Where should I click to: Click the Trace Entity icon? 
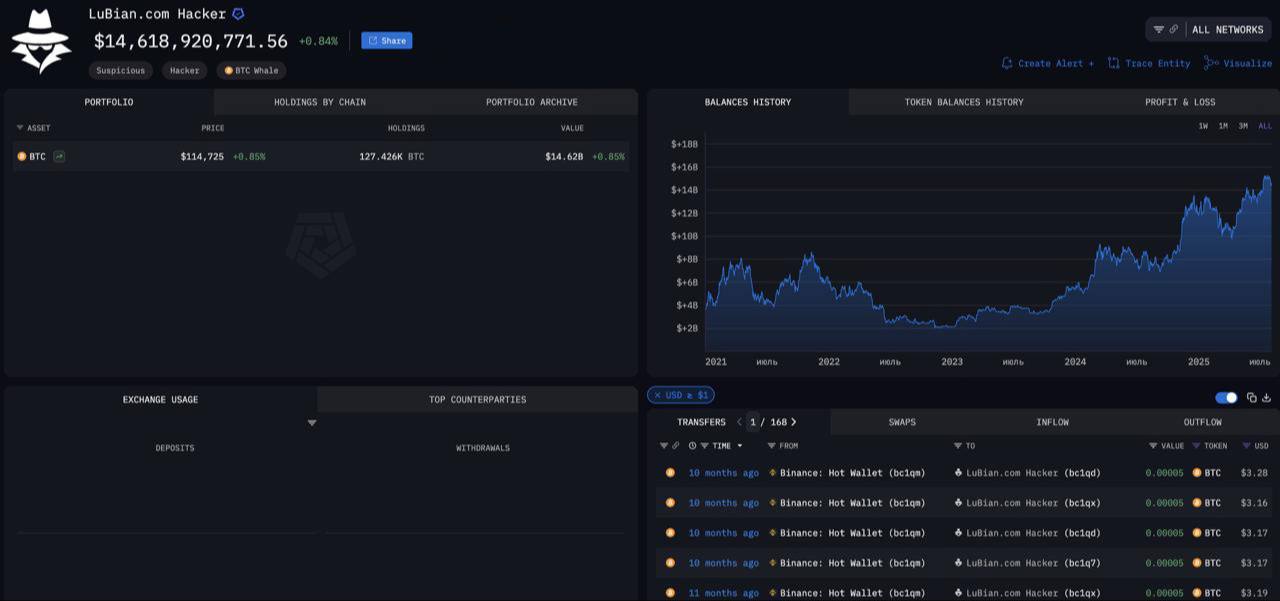[1114, 63]
